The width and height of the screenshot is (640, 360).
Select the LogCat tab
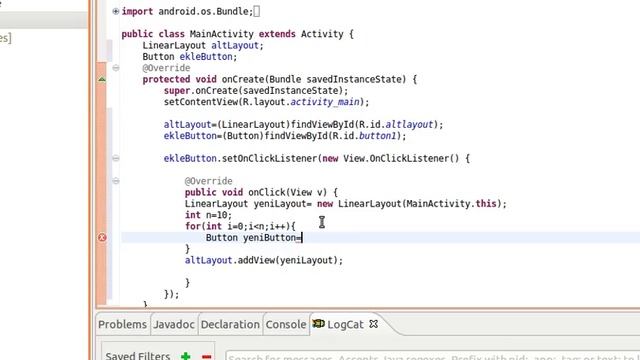(345, 324)
